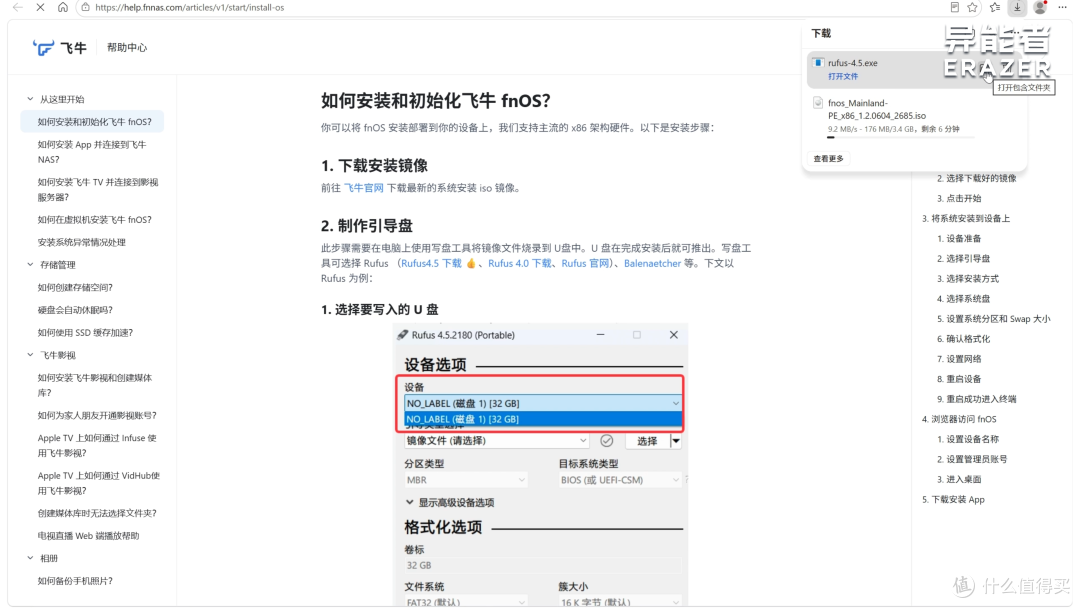Click 查看更多 in downloads panel

tap(828, 158)
